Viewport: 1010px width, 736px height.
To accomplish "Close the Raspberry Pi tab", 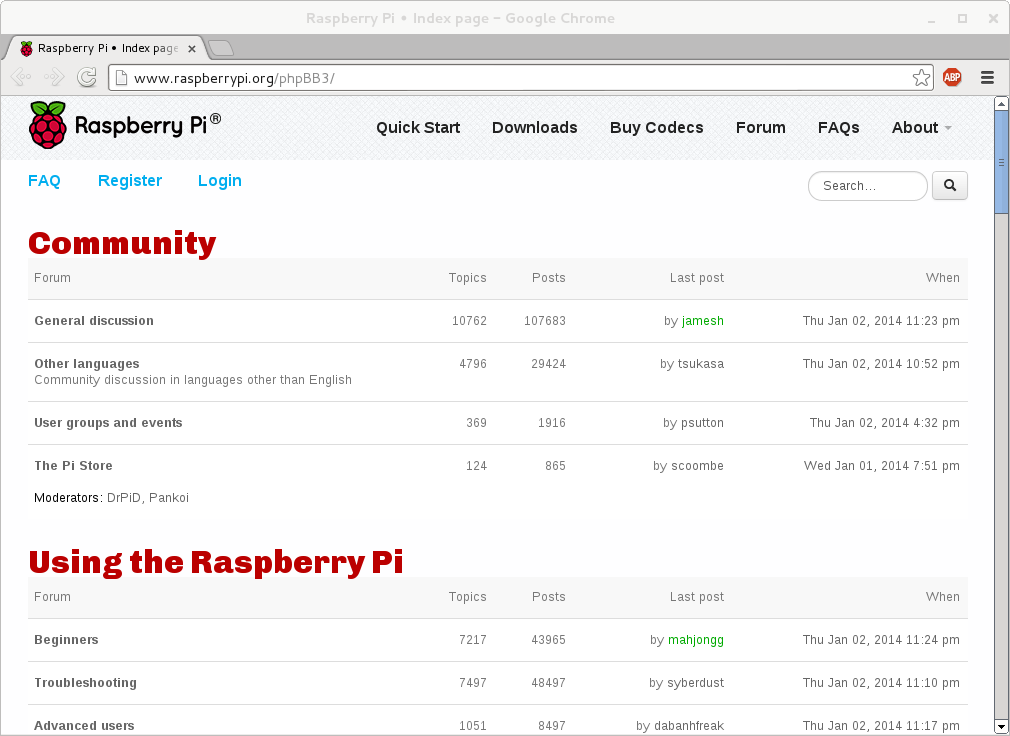I will (x=191, y=48).
